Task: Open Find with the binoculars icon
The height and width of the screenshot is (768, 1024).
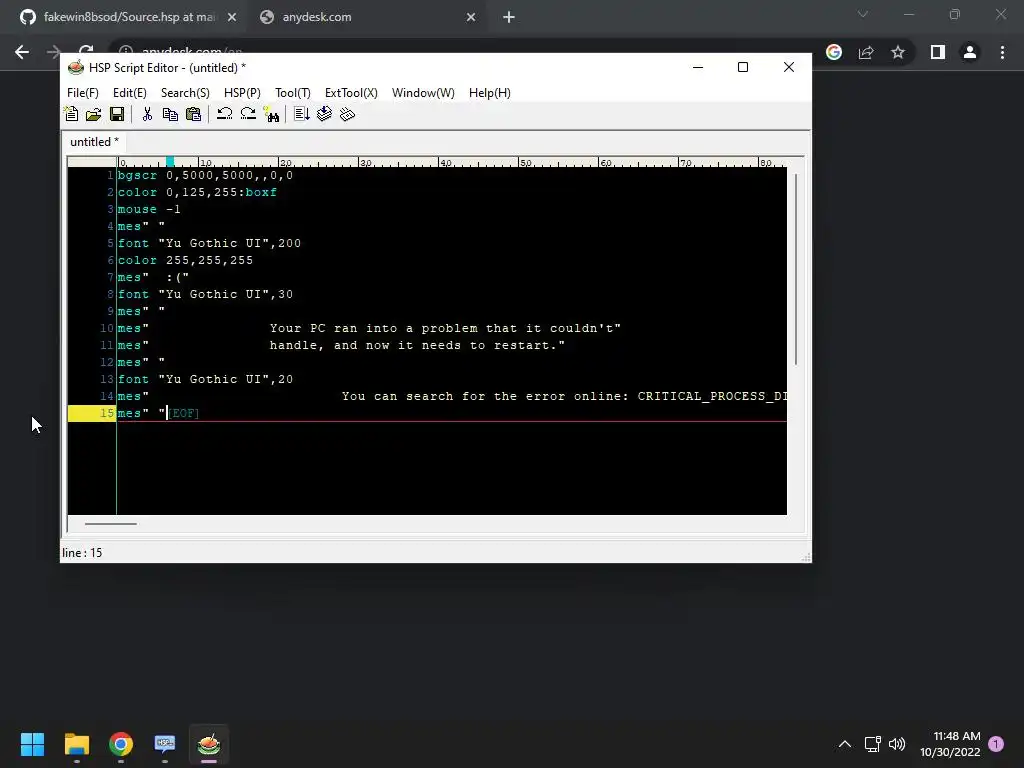Action: coord(271,114)
